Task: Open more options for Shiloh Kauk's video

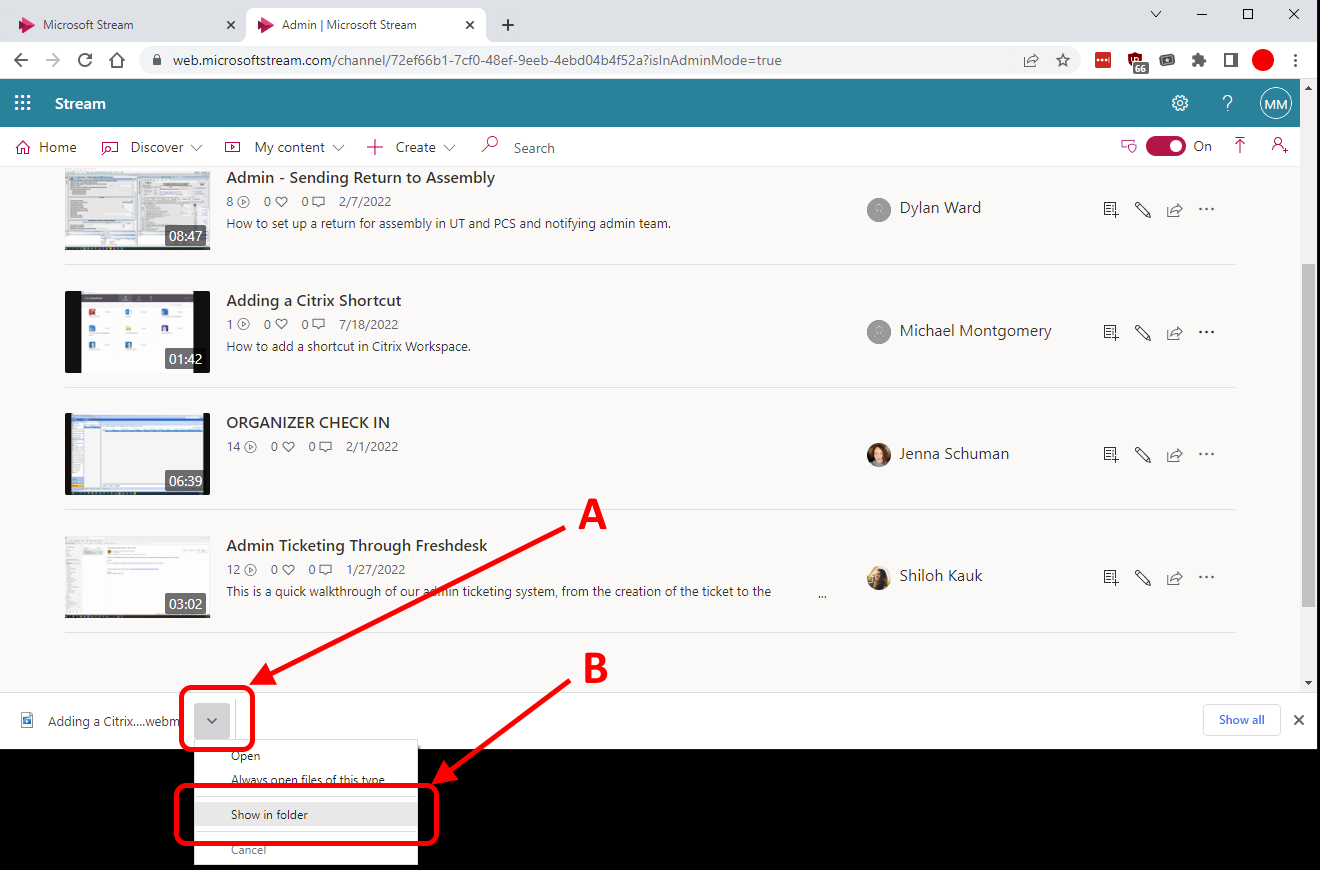Action: click(x=1207, y=577)
